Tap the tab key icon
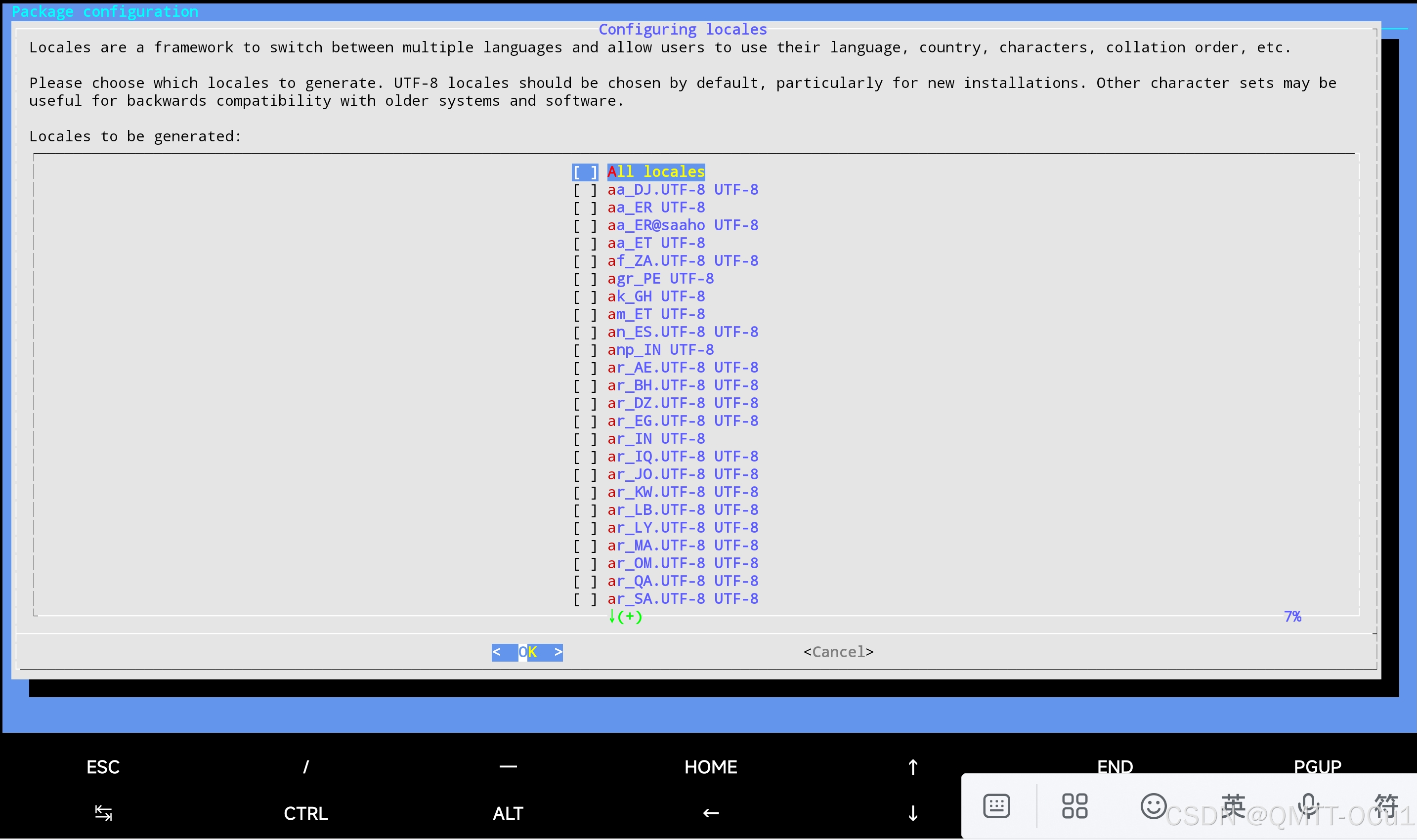This screenshot has width=1417, height=840. (103, 813)
